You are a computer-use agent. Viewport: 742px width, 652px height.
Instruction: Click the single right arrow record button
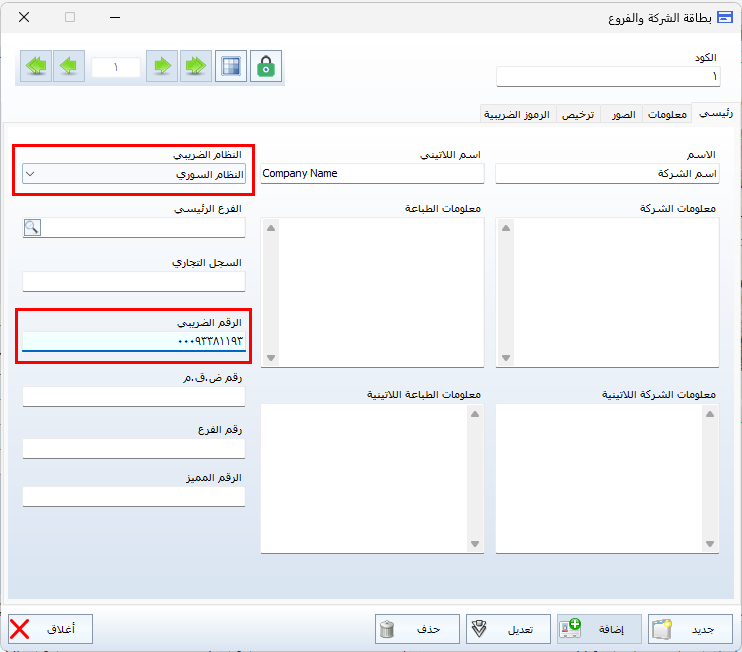click(162, 66)
